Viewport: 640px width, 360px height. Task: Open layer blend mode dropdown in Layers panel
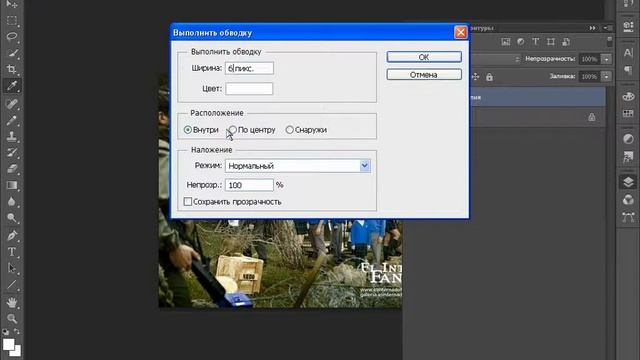[496, 59]
